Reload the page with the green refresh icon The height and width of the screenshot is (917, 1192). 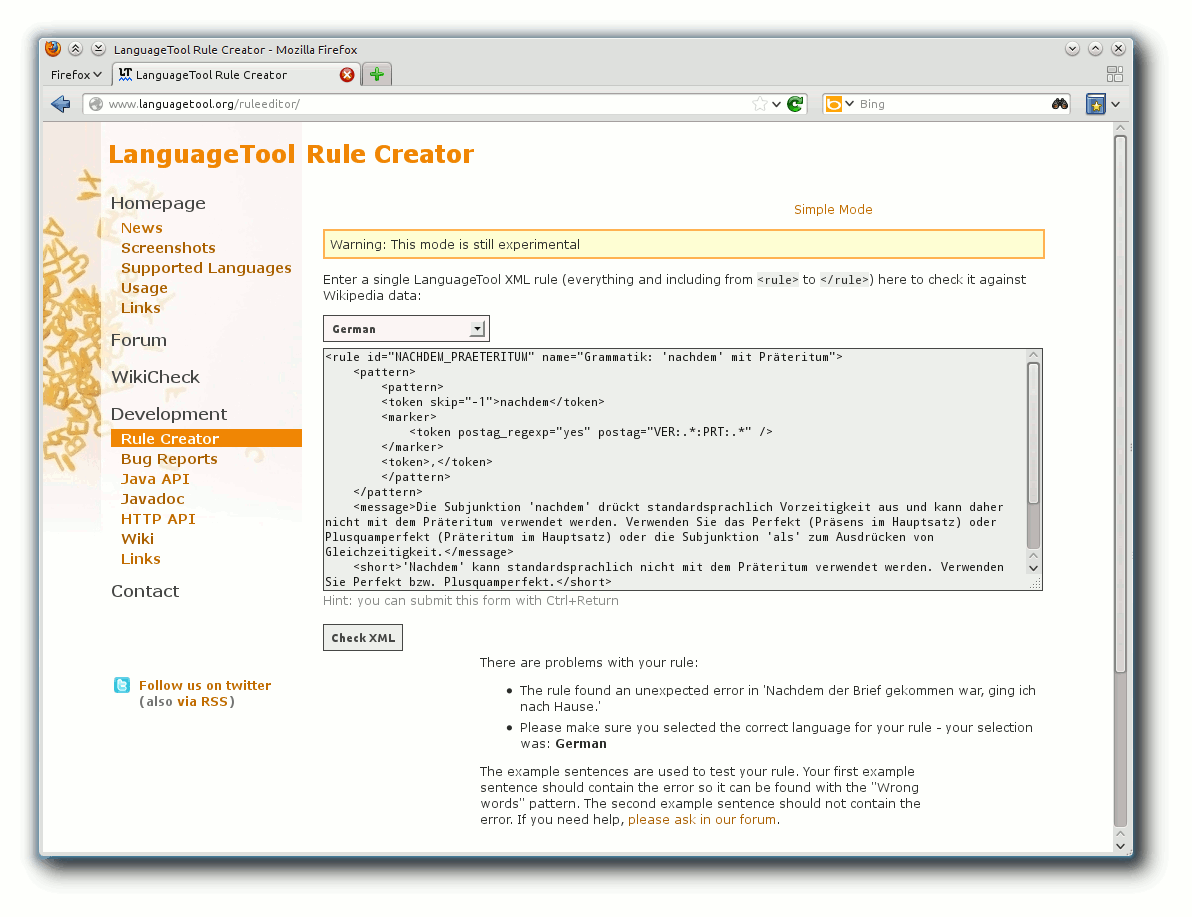pyautogui.click(x=795, y=104)
